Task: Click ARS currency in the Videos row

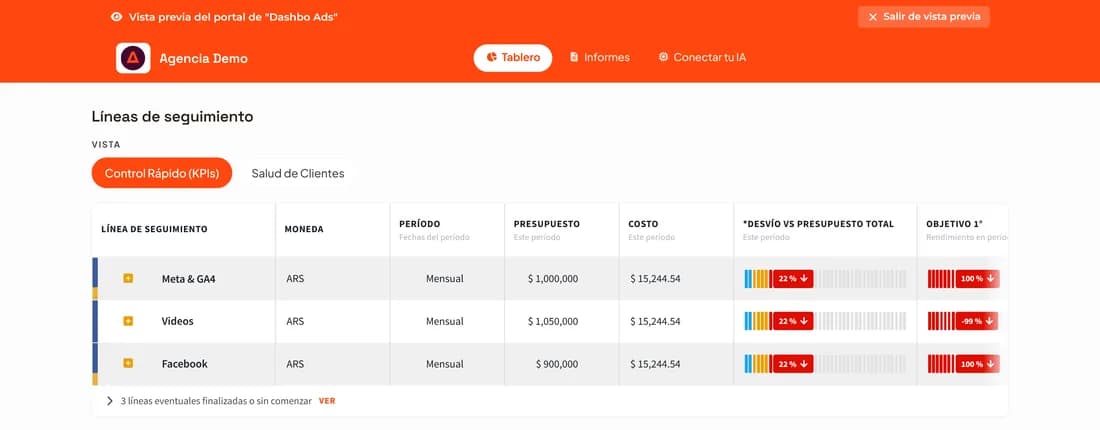Action: pos(295,321)
